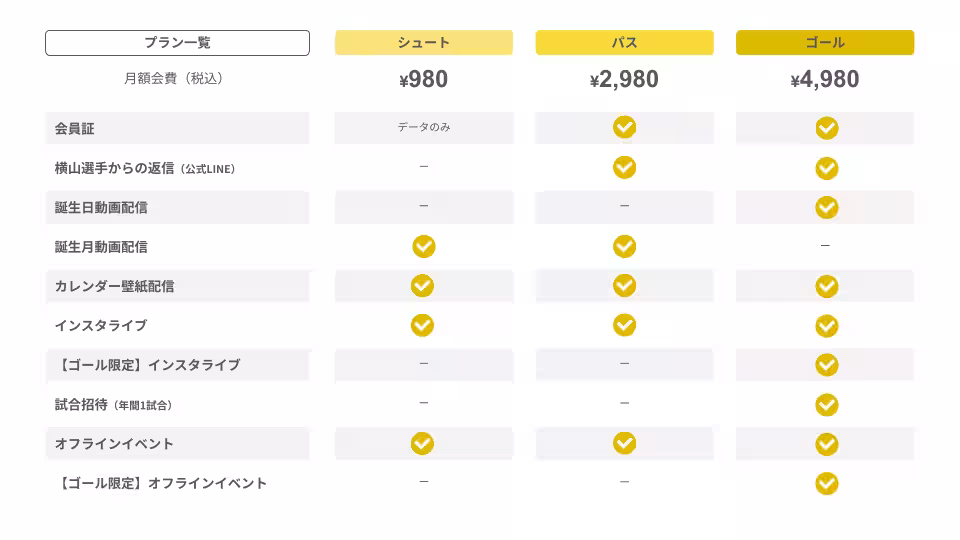Click 【ゴール限定】インスタライブ checkmark under ゴール
Viewport: 960px width, 540px height.
pyautogui.click(x=826, y=364)
